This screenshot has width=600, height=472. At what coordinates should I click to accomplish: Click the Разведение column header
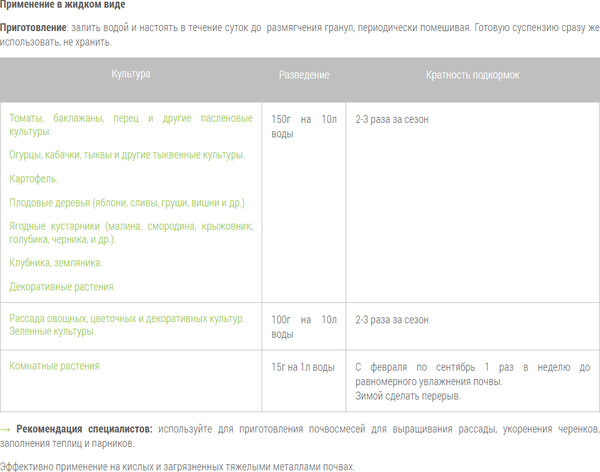point(303,75)
